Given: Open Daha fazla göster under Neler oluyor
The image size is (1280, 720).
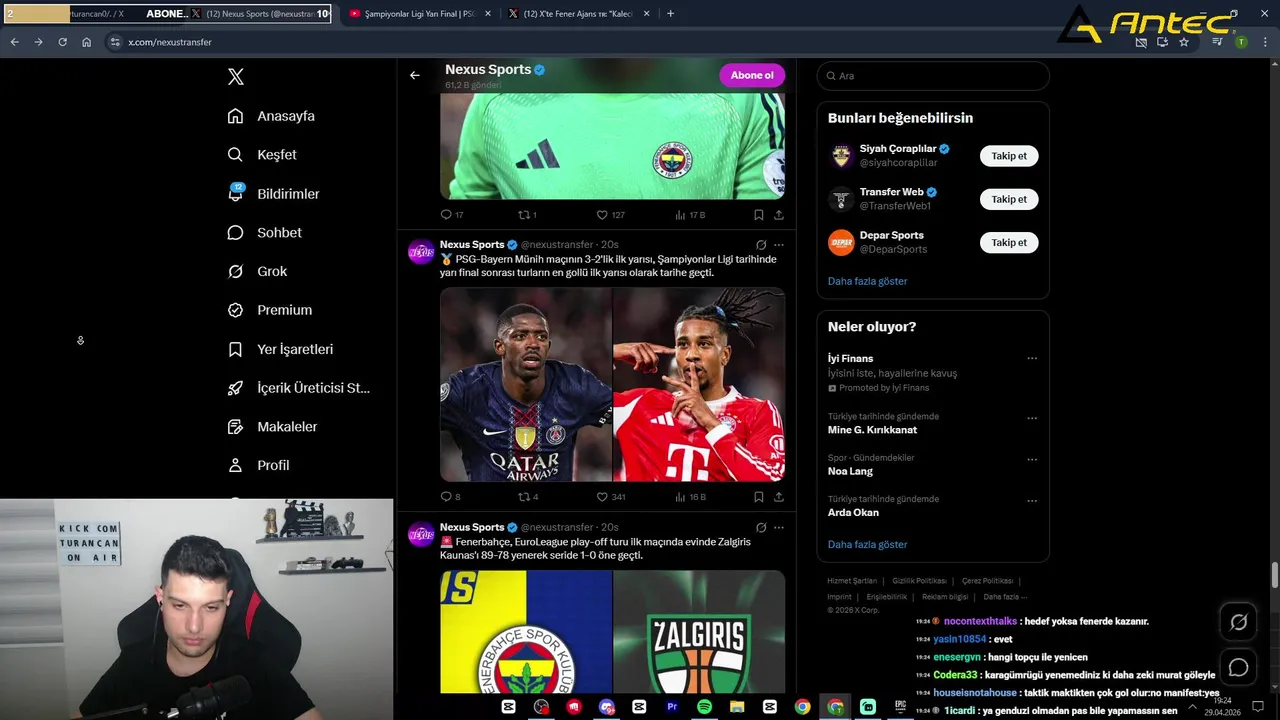Looking at the screenshot, I should point(867,544).
